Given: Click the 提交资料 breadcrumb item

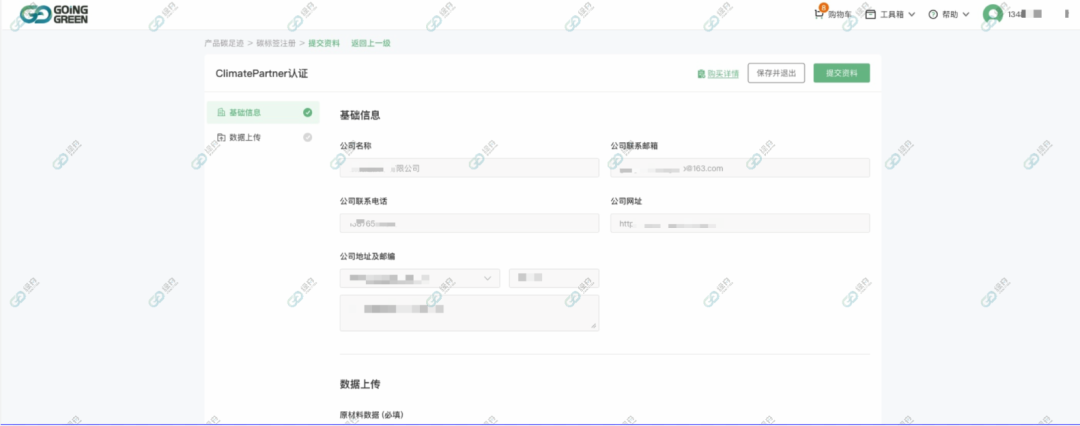Looking at the screenshot, I should pos(324,43).
